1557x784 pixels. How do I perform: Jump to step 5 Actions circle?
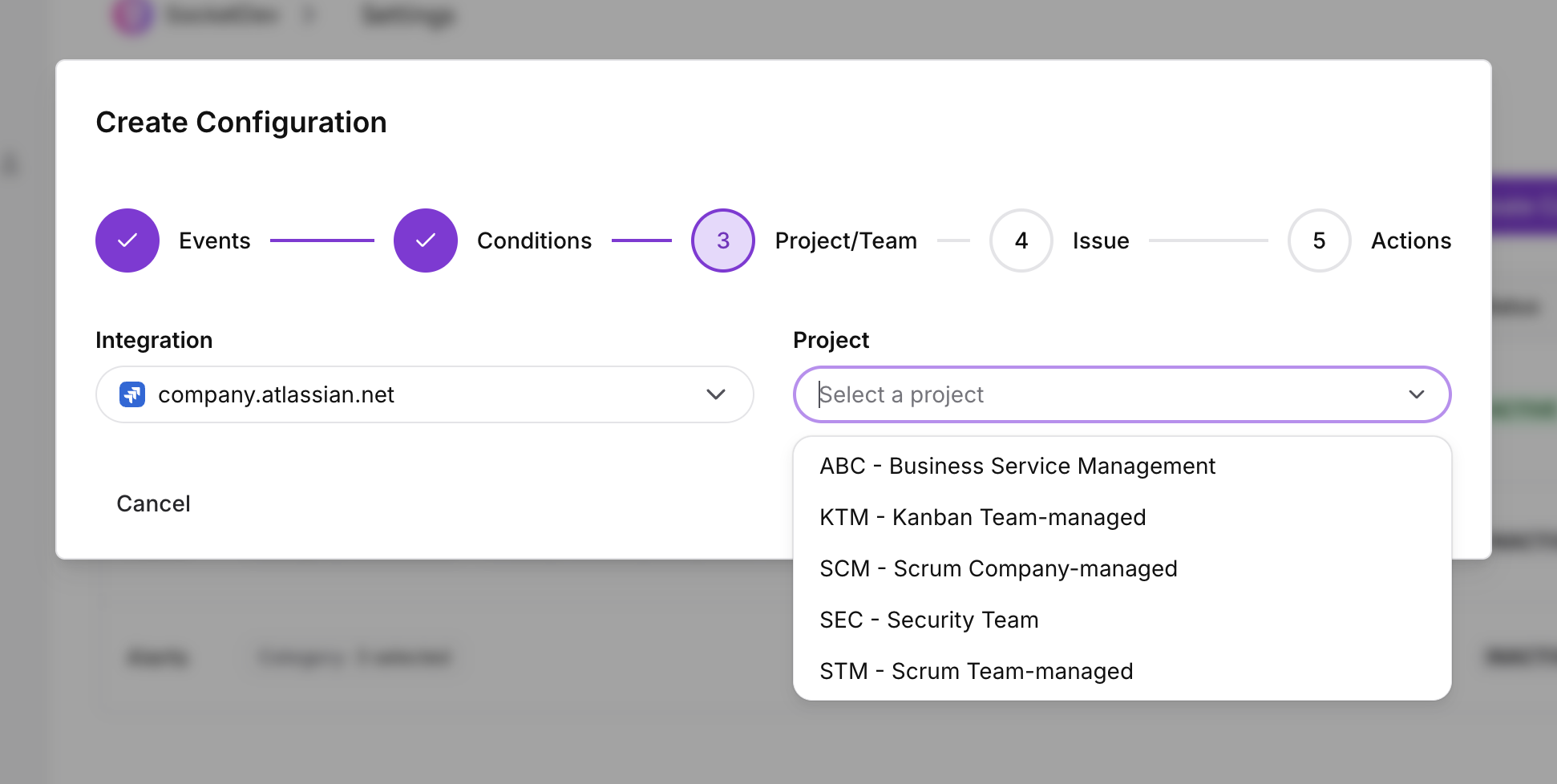pyautogui.click(x=1320, y=240)
